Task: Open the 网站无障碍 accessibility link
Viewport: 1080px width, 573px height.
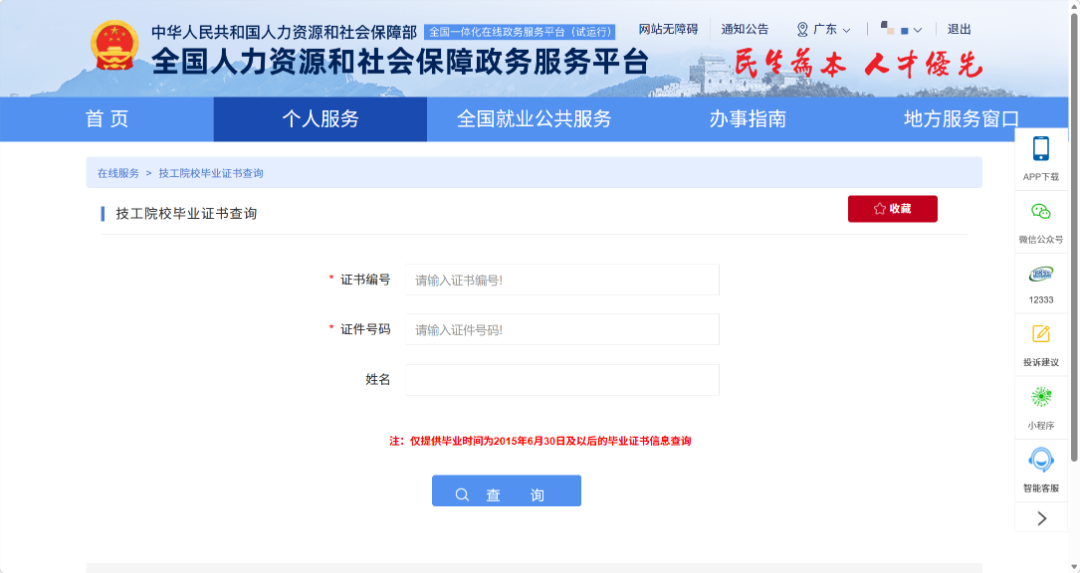Action: pyautogui.click(x=668, y=30)
